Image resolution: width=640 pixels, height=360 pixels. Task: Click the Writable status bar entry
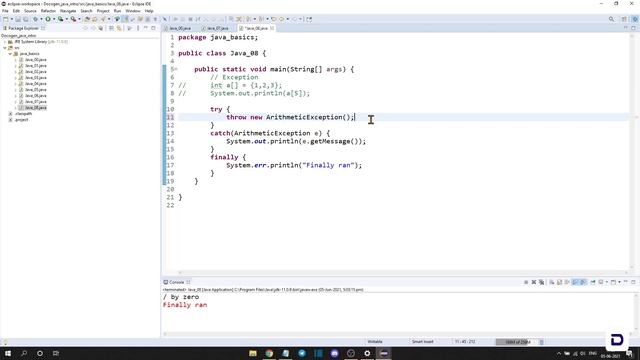click(x=375, y=342)
